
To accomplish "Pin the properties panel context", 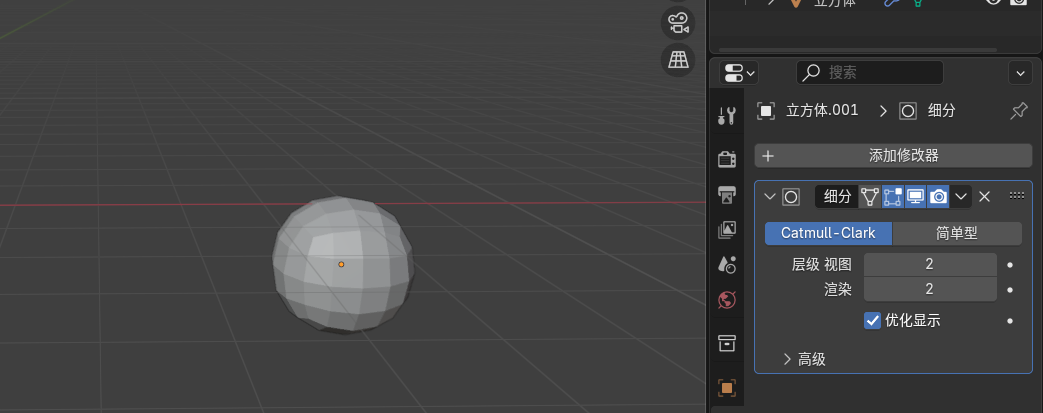I will (x=1018, y=111).
